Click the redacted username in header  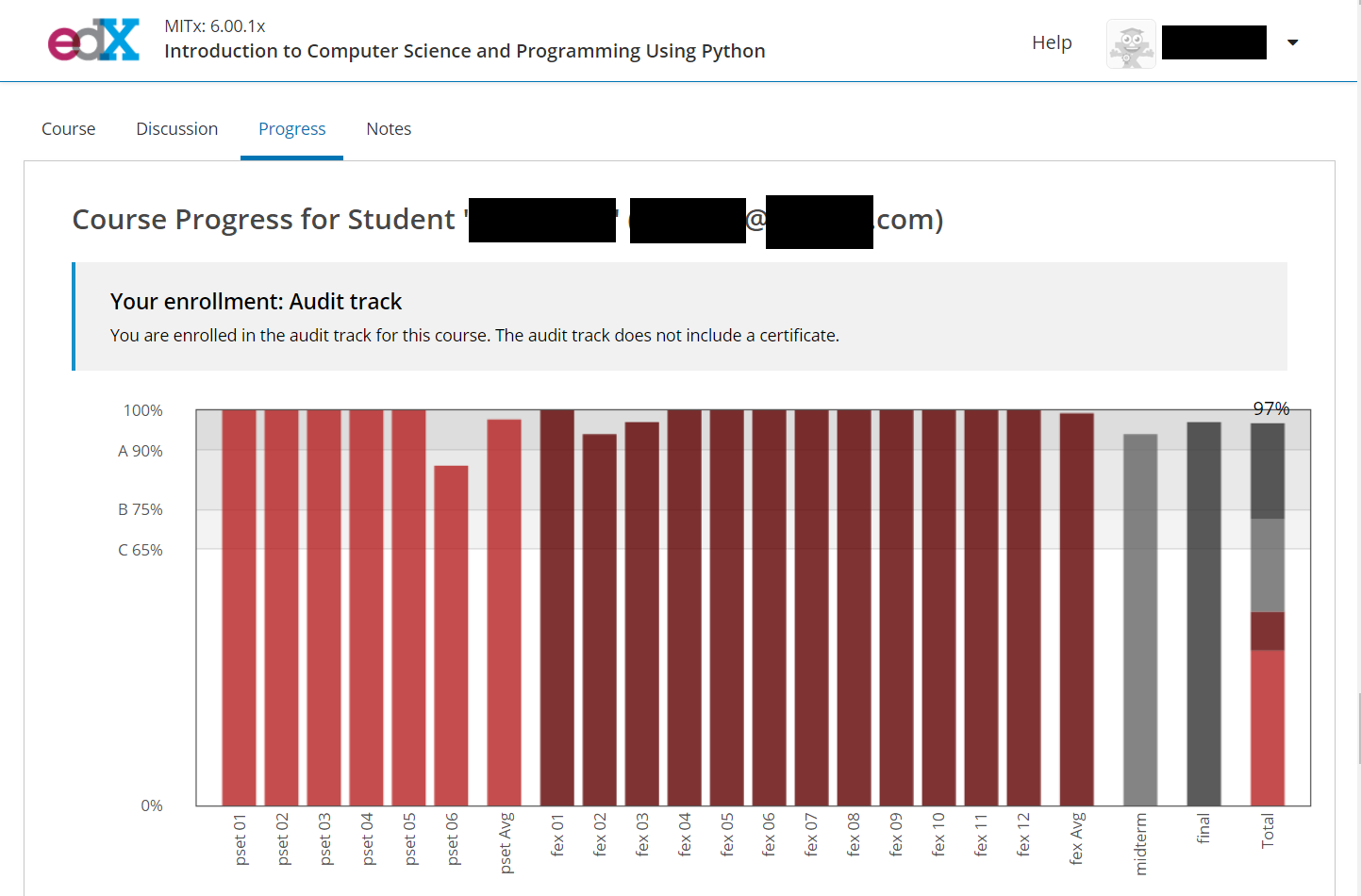[x=1213, y=42]
